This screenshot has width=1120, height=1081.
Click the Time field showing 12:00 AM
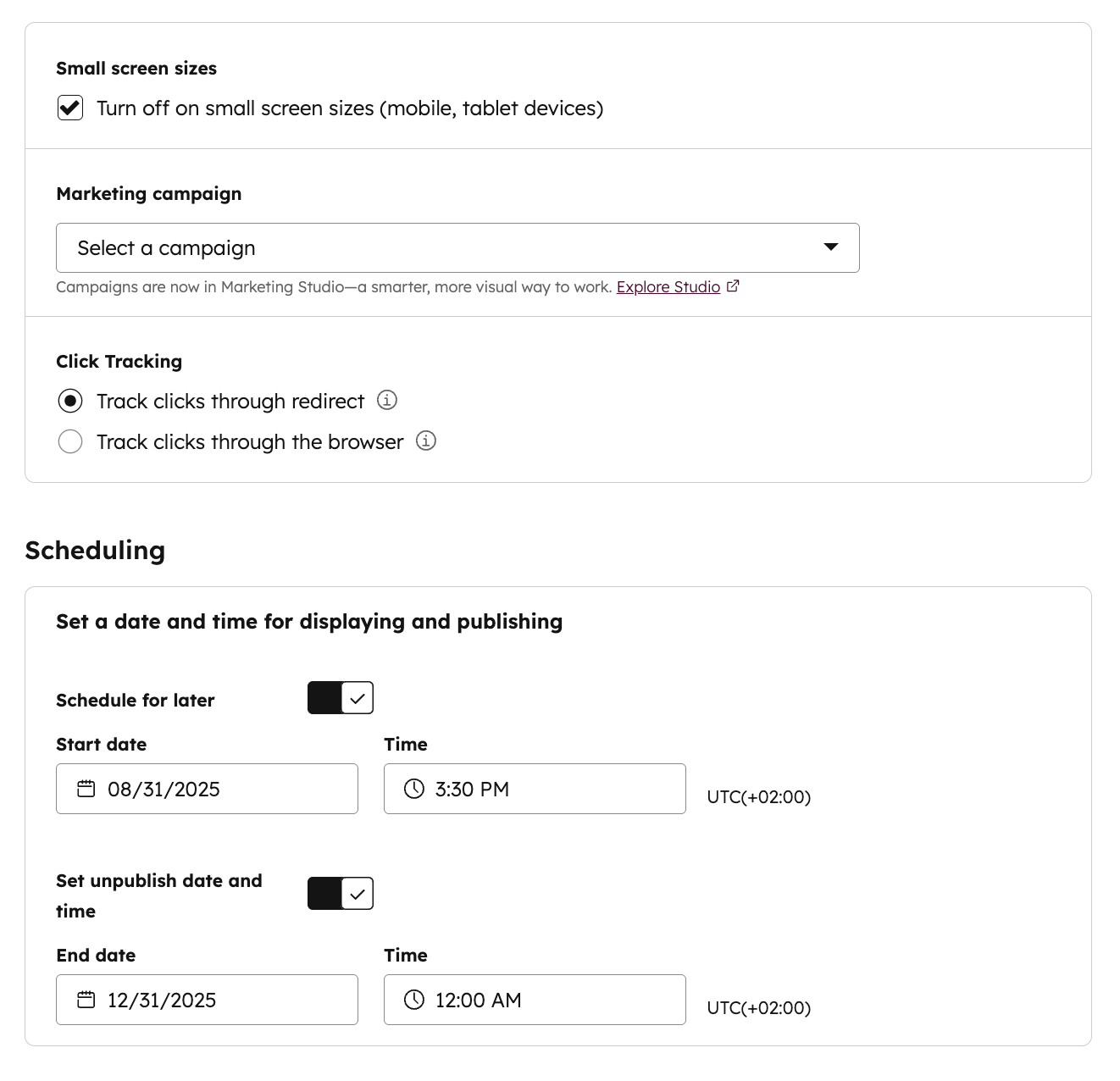[535, 1000]
